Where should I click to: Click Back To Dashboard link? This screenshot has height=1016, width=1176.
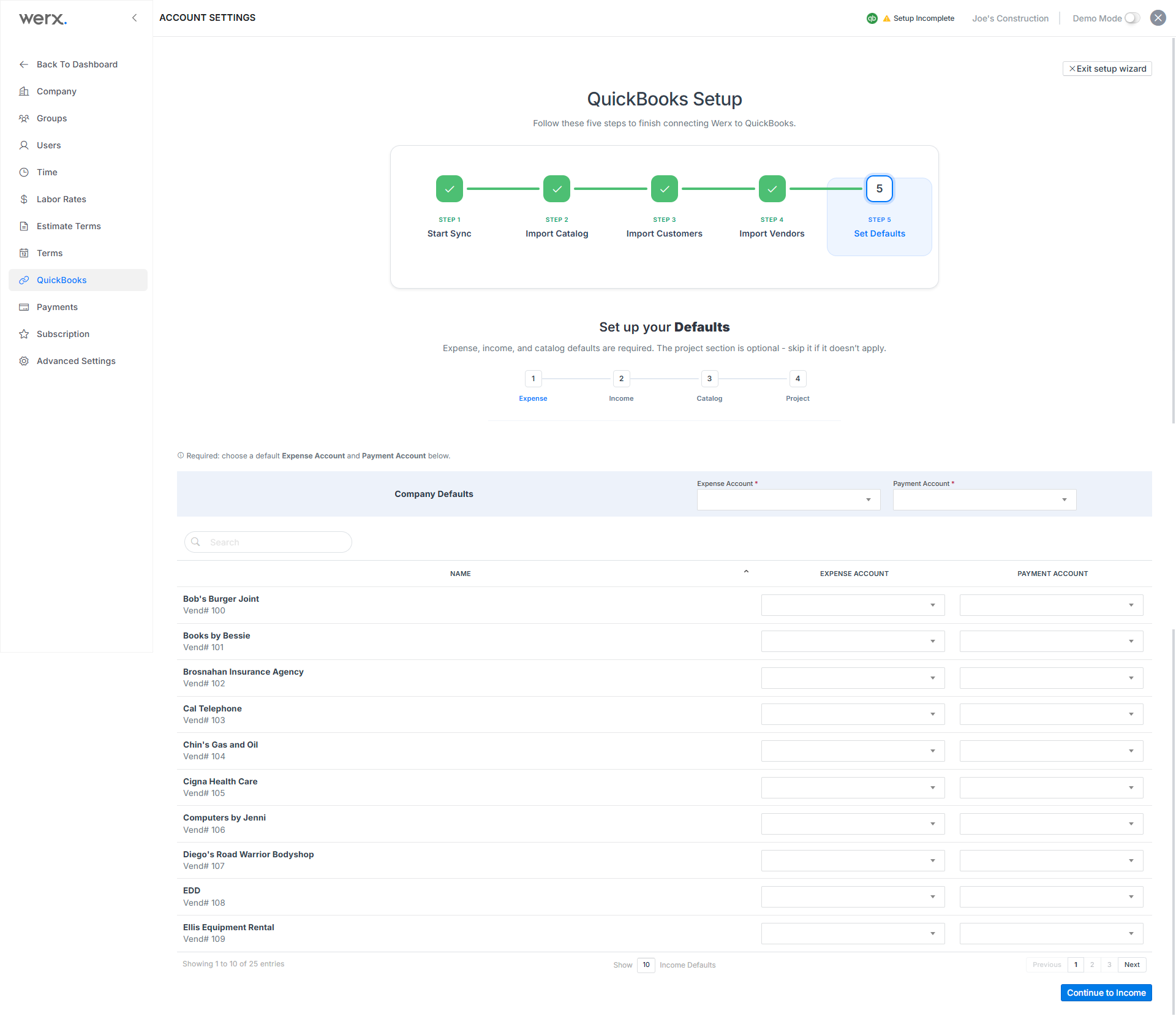77,64
